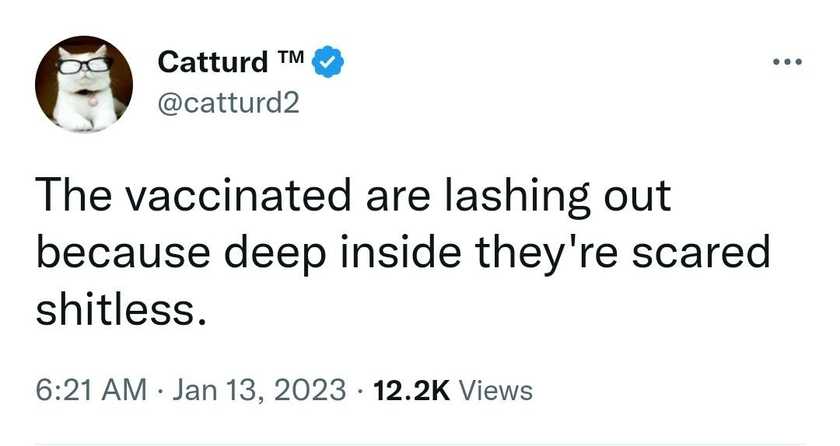Click the phrase 'lashing out'
This screenshot has width=840, height=446.
click(558, 197)
